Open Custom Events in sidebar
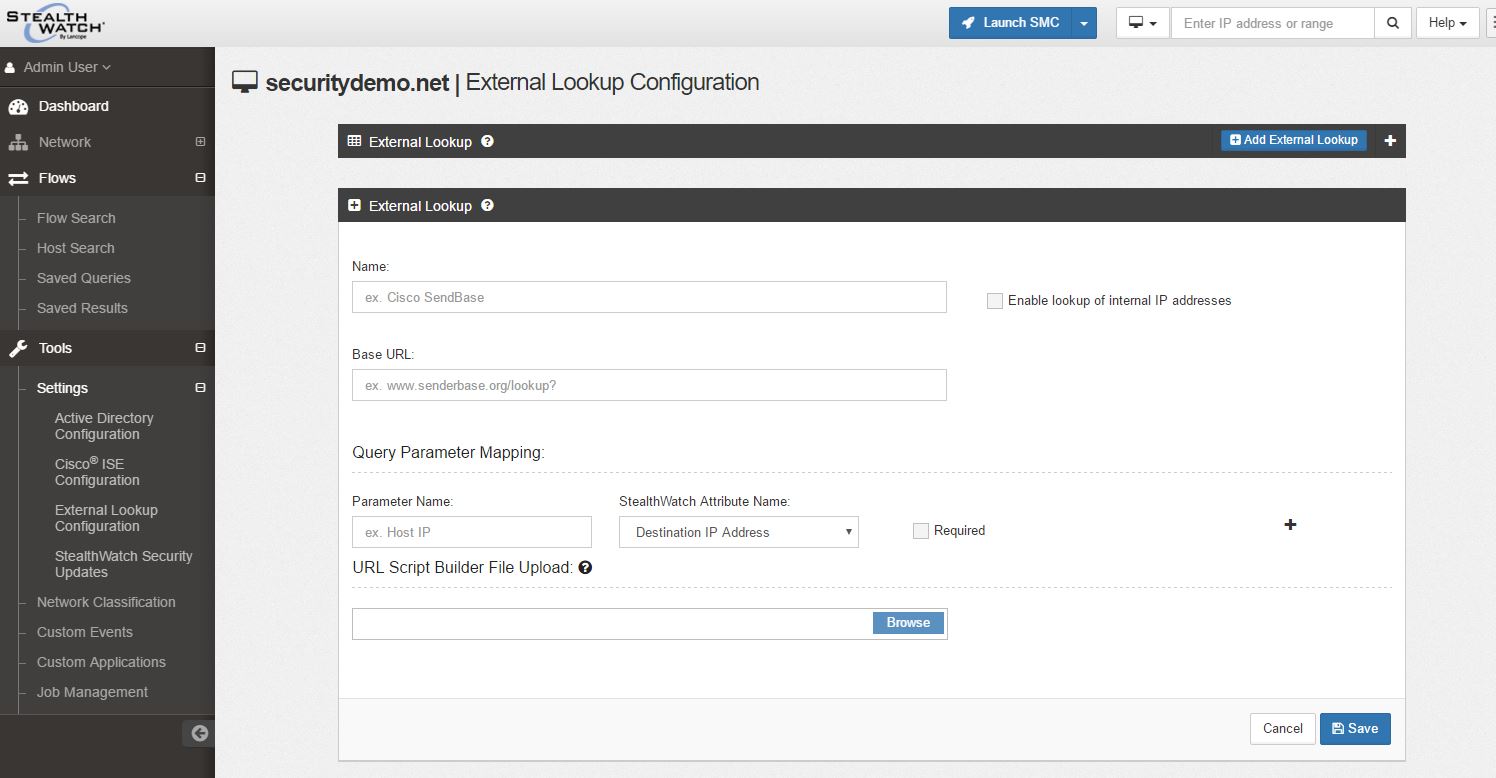 pyautogui.click(x=85, y=632)
